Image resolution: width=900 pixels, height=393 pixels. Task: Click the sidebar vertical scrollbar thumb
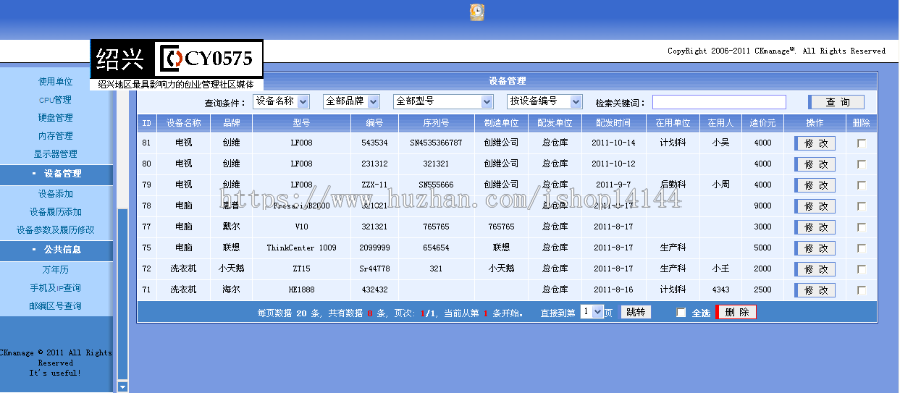click(122, 294)
